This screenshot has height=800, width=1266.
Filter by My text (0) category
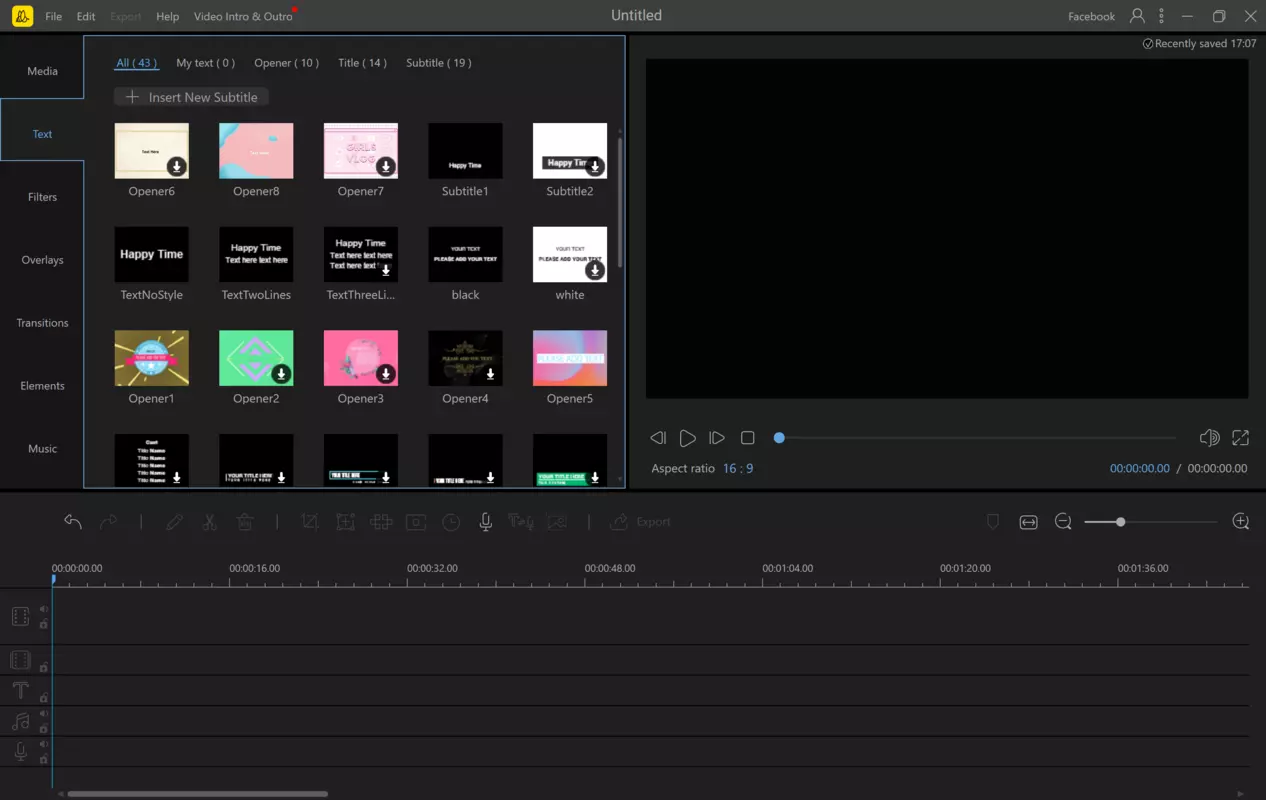pyautogui.click(x=206, y=62)
